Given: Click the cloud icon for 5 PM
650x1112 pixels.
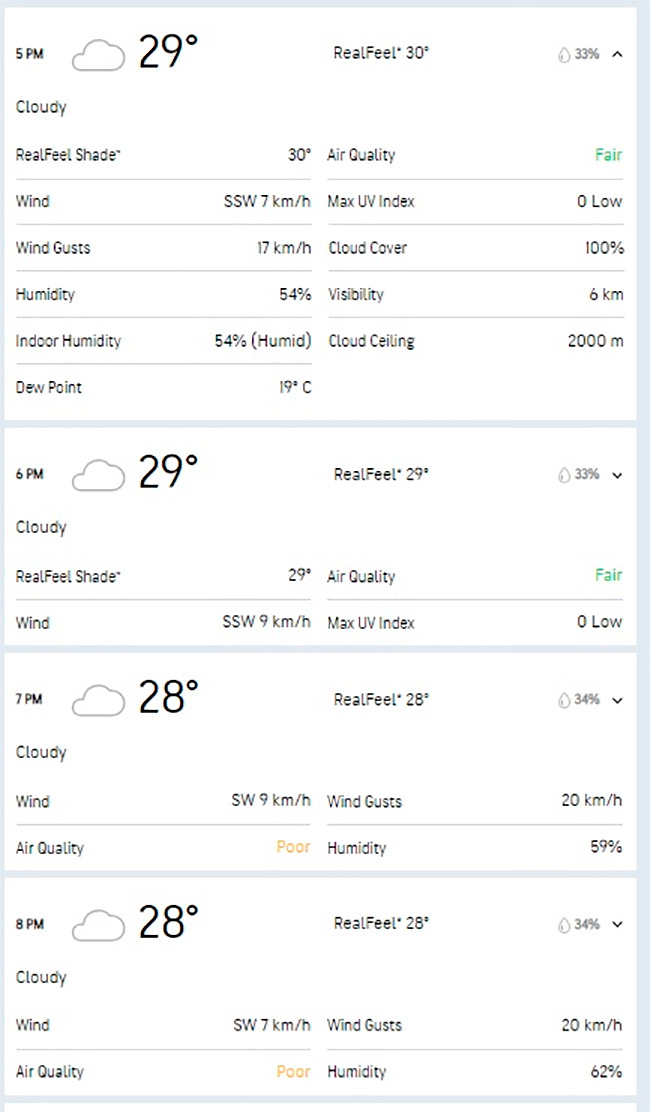Looking at the screenshot, I should (x=99, y=55).
